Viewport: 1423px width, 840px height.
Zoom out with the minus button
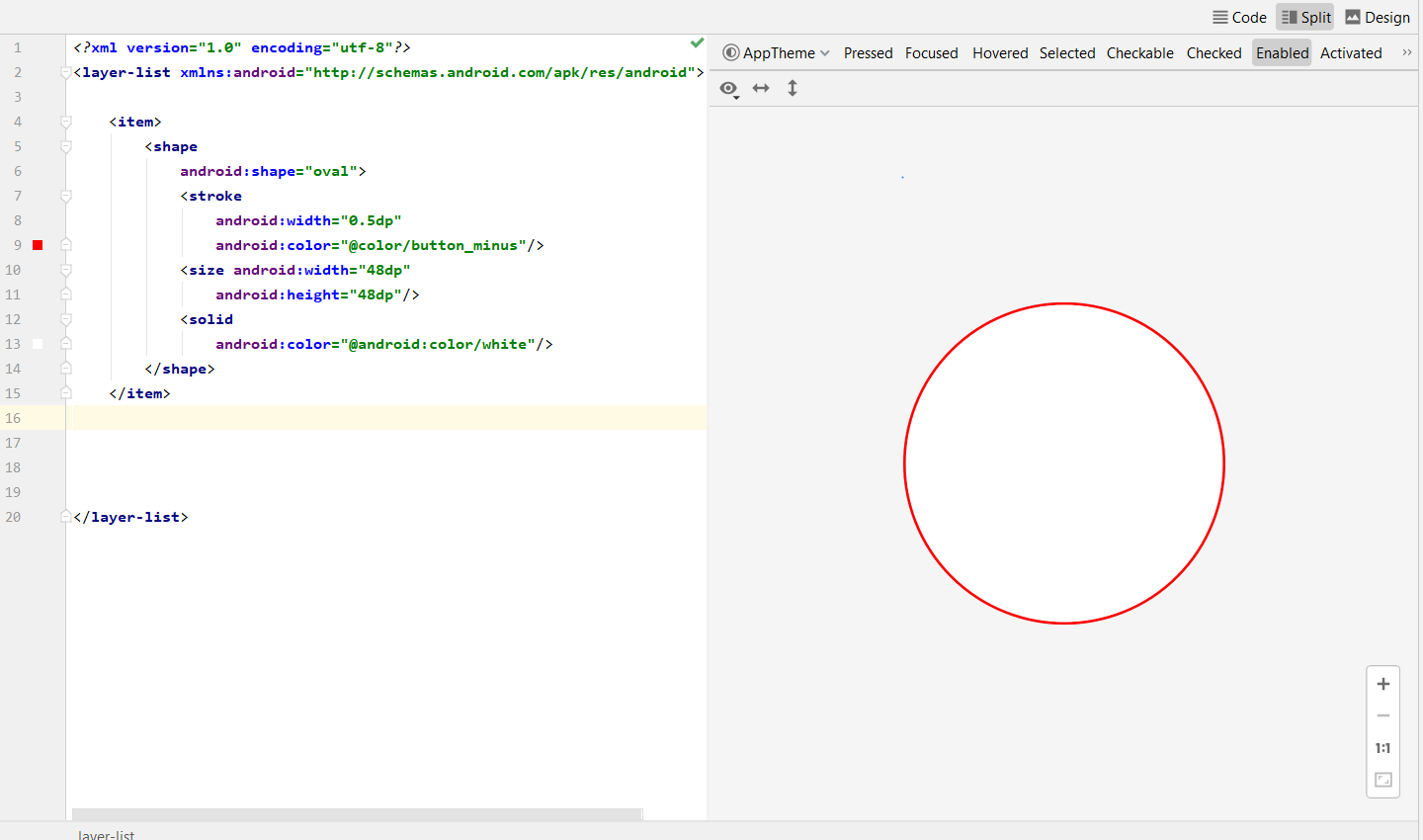[1383, 715]
